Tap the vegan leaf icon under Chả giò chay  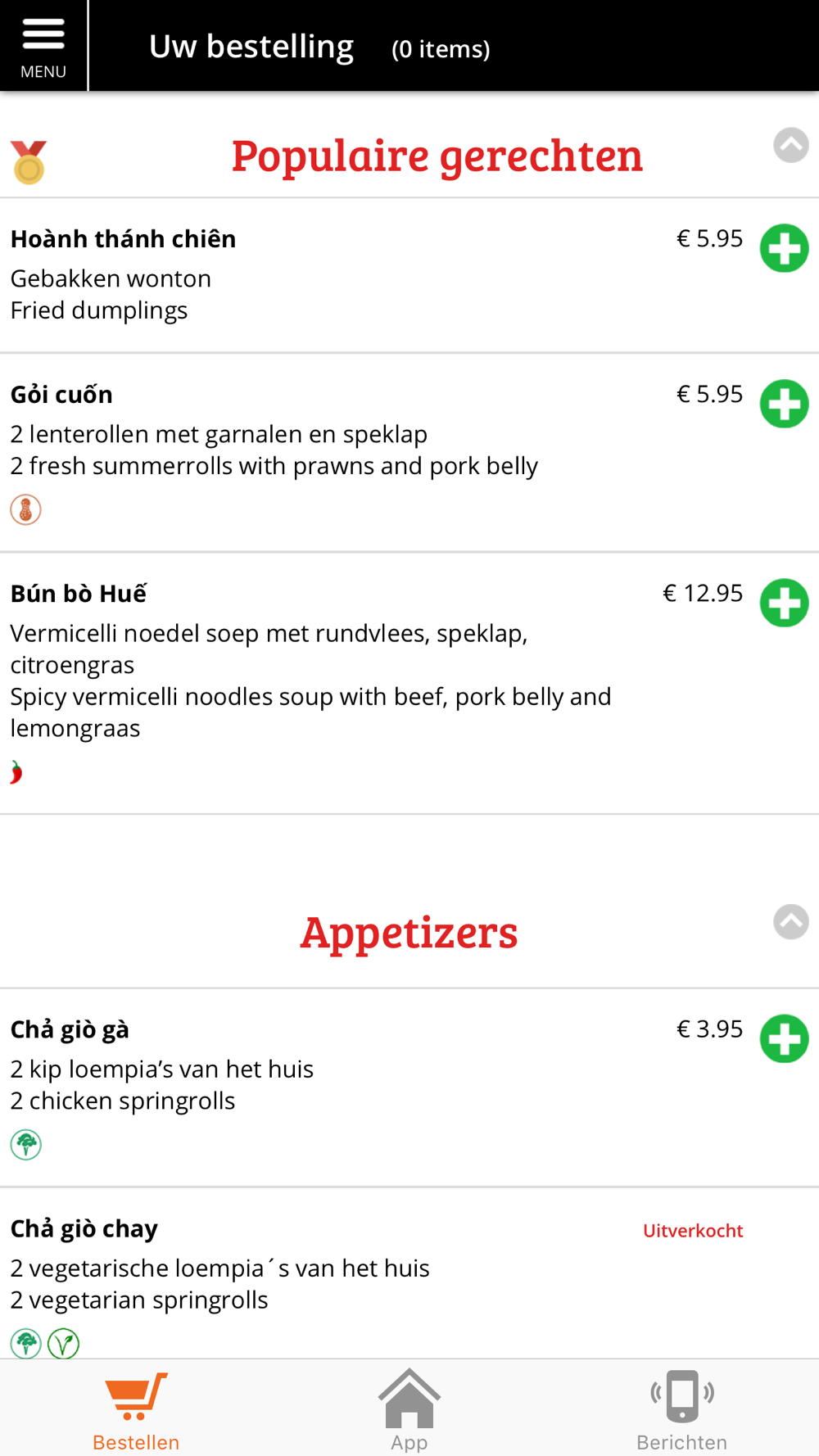click(63, 1343)
